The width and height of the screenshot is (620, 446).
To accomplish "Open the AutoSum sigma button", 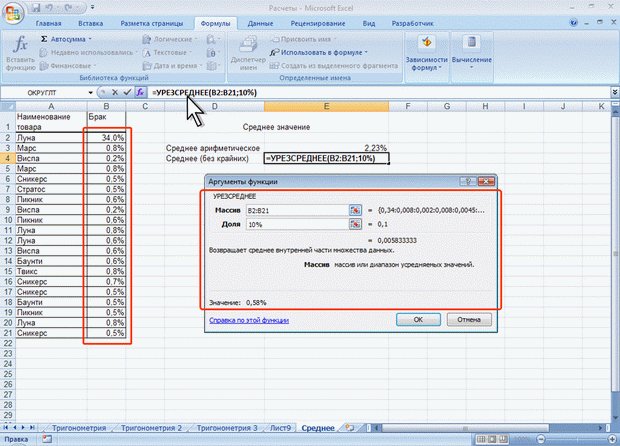I will [x=66, y=39].
